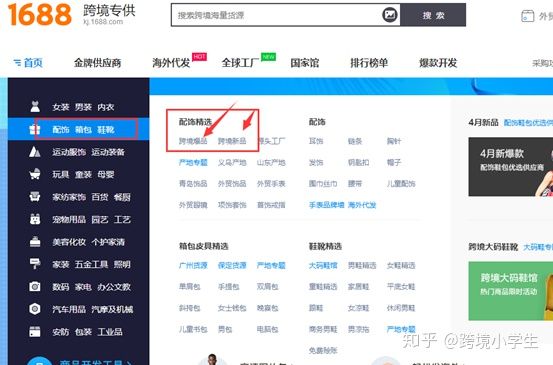Open the 商务男鞋 category
Viewport: 553px width, 365px height.
point(323,329)
